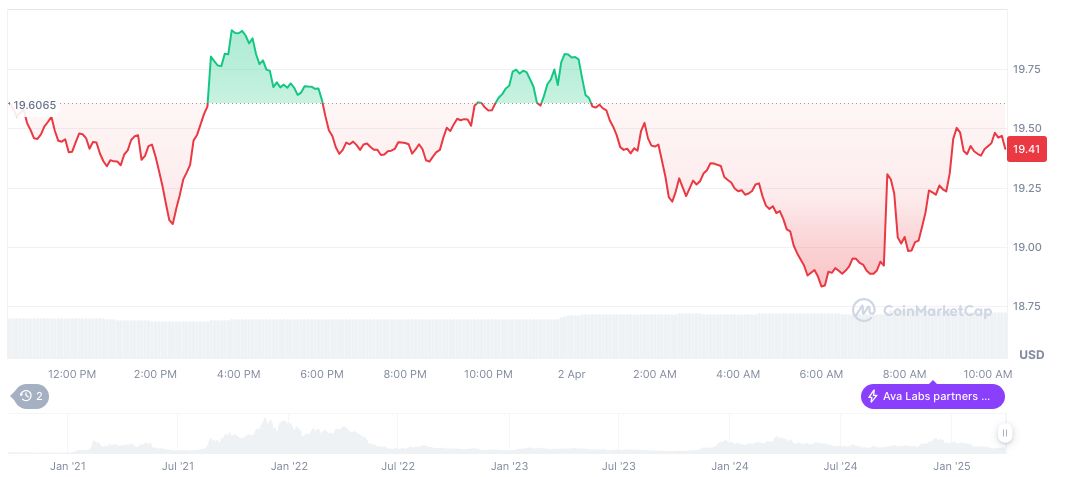Click the range slider handle on timeline

(1004, 433)
